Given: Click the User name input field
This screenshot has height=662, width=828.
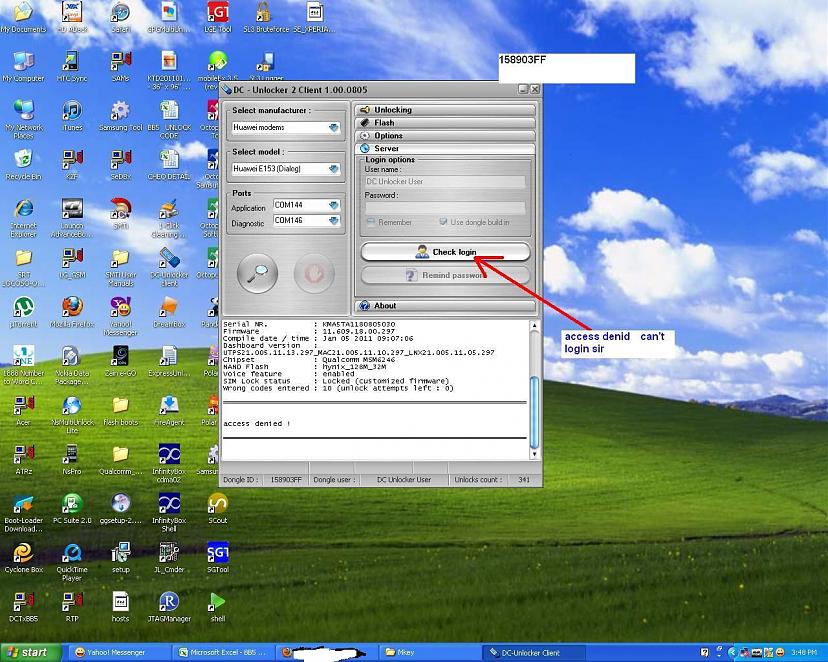Looking at the screenshot, I should (444, 182).
